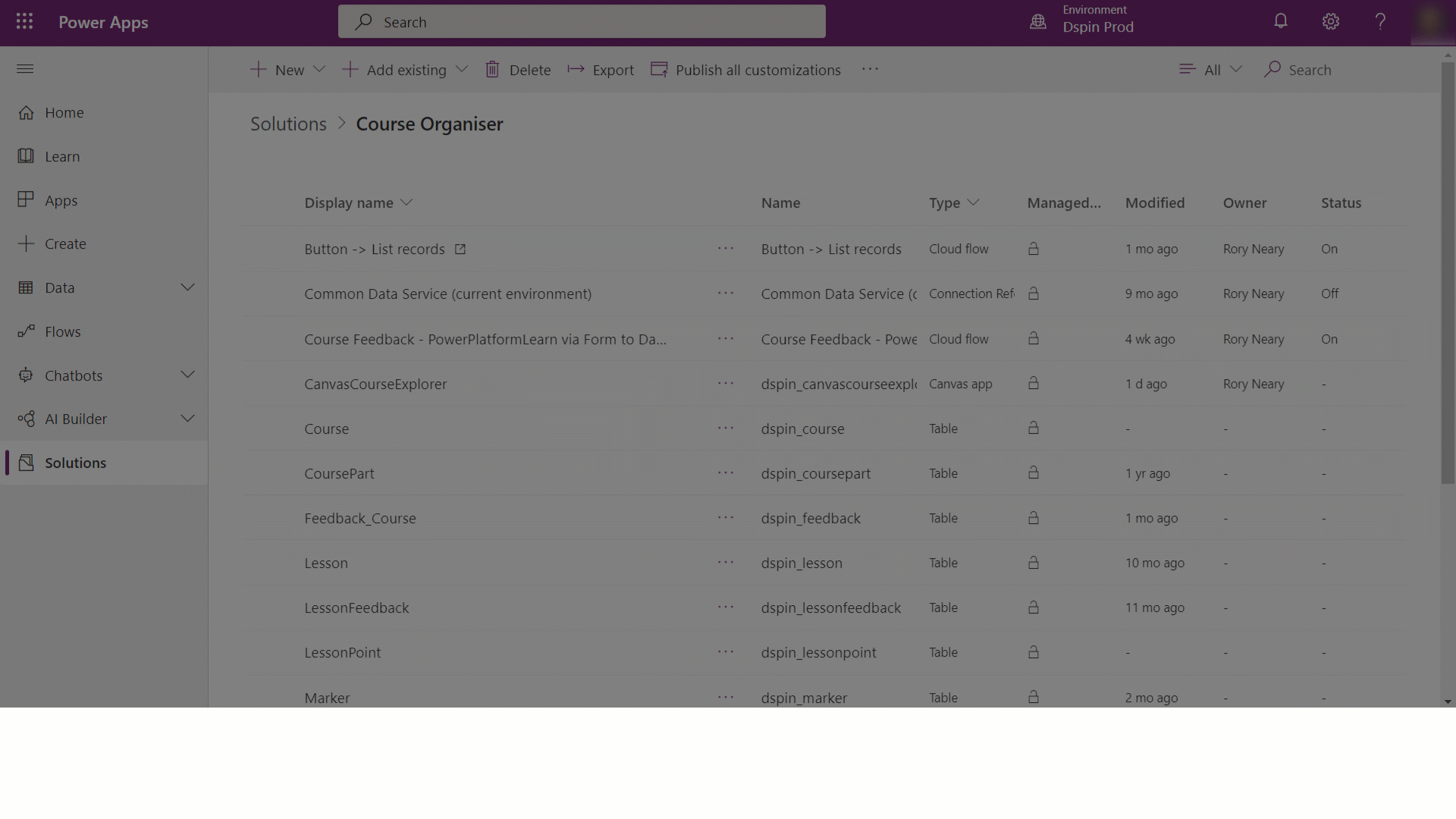Viewport: 1456px width, 819px height.
Task: Open the settings gear icon
Action: click(1331, 22)
